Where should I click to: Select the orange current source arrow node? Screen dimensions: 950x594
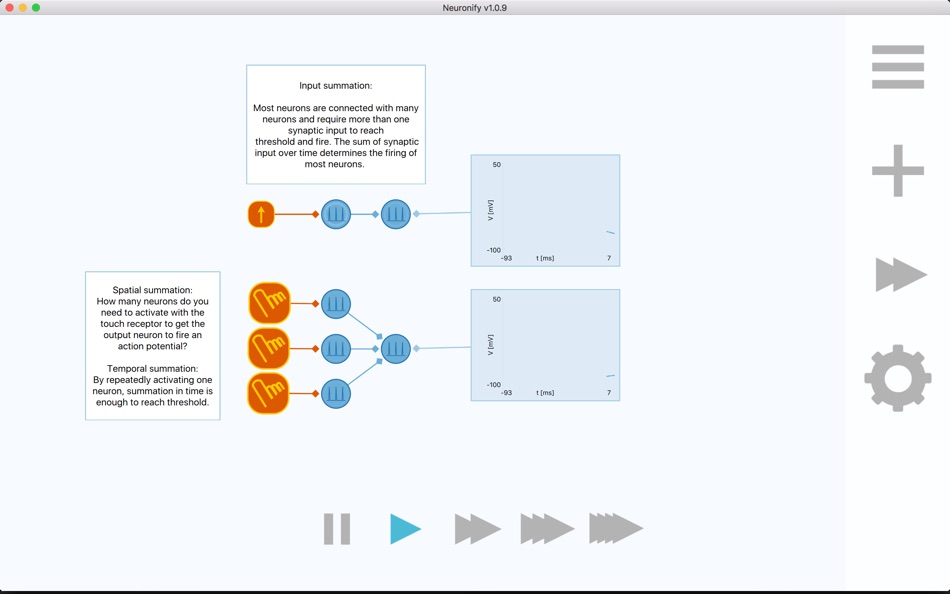click(x=261, y=214)
